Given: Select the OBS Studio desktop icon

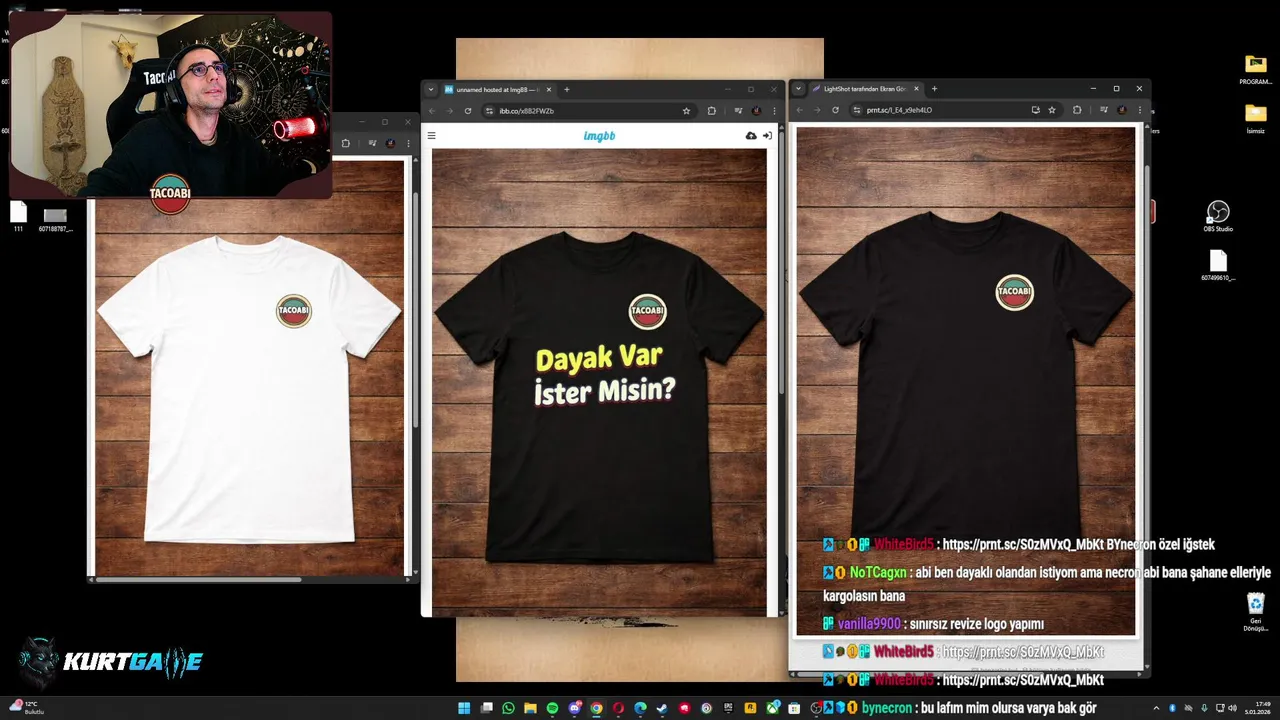Looking at the screenshot, I should 1218,216.
